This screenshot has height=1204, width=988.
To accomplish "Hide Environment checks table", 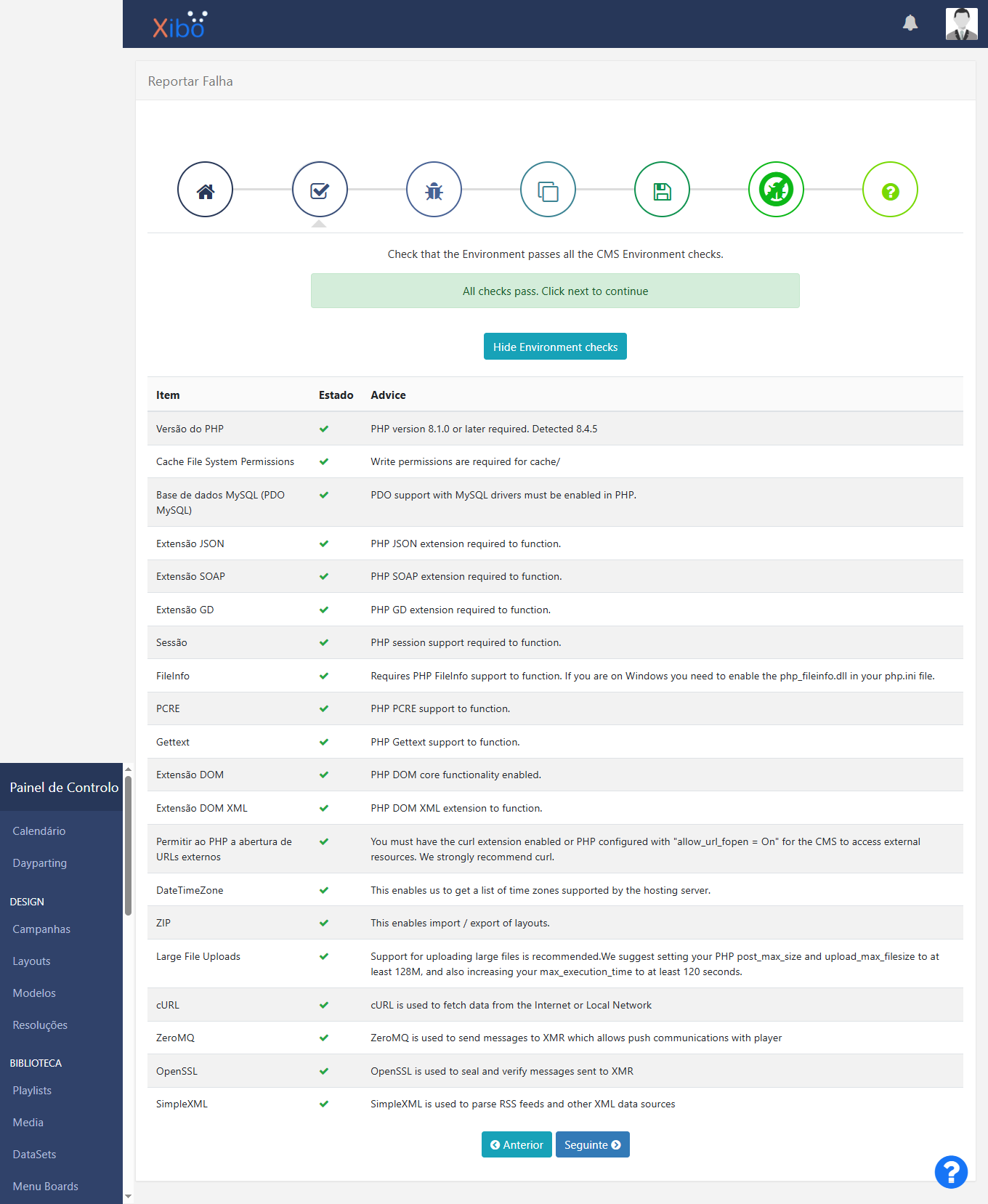I will pos(555,347).
